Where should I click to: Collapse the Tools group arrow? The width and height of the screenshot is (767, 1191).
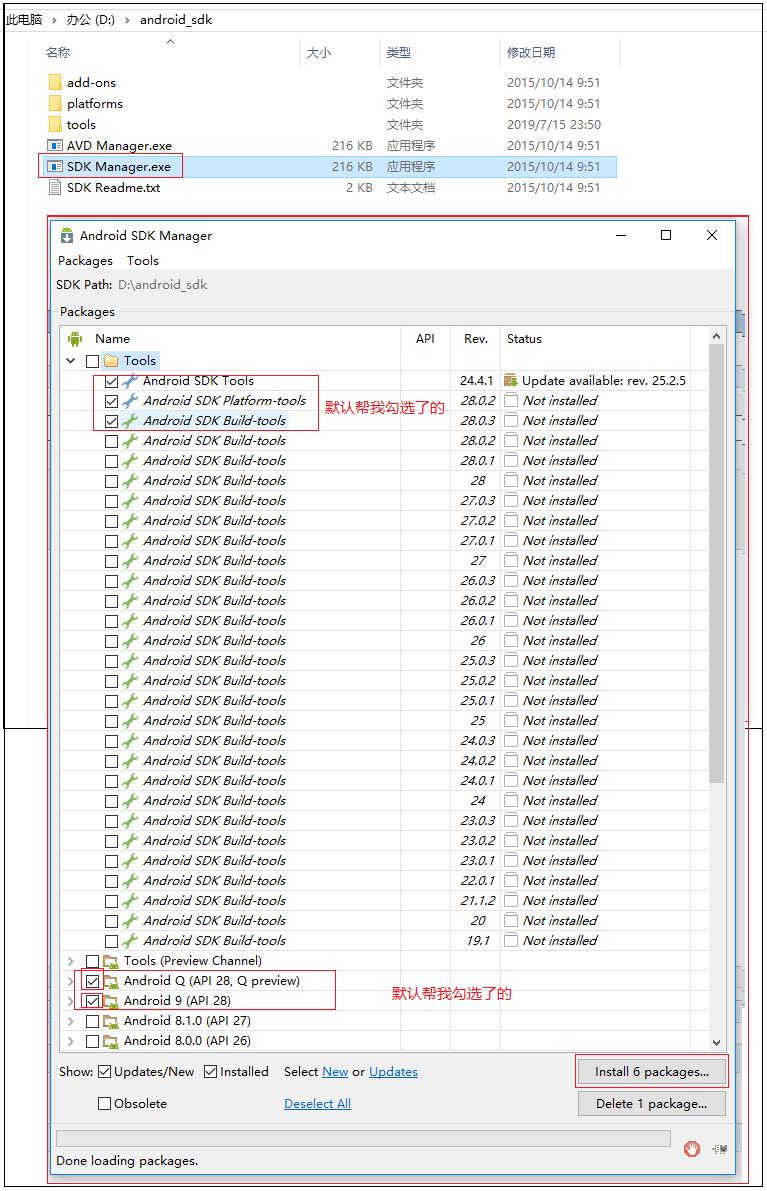(x=71, y=361)
